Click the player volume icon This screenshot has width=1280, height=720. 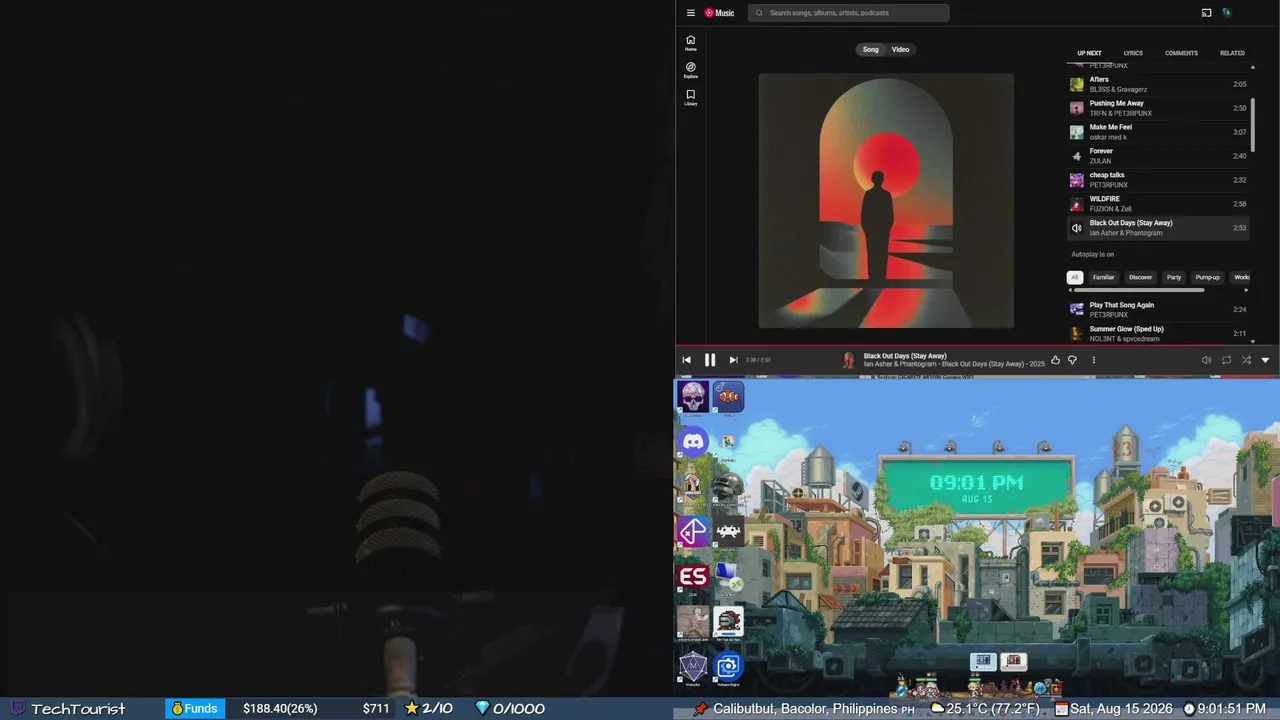[x=1206, y=360]
